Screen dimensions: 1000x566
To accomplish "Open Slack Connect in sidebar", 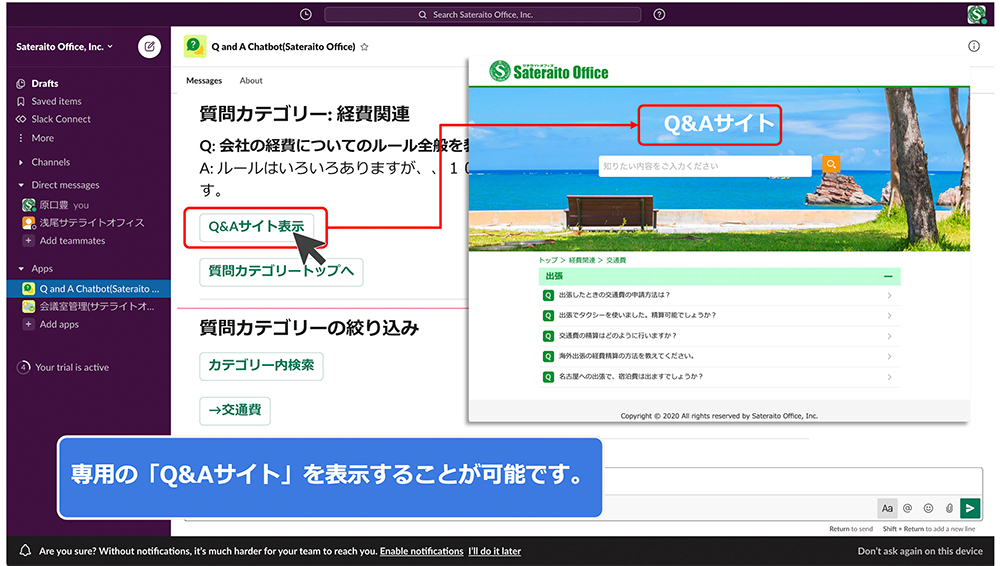I will coord(61,119).
